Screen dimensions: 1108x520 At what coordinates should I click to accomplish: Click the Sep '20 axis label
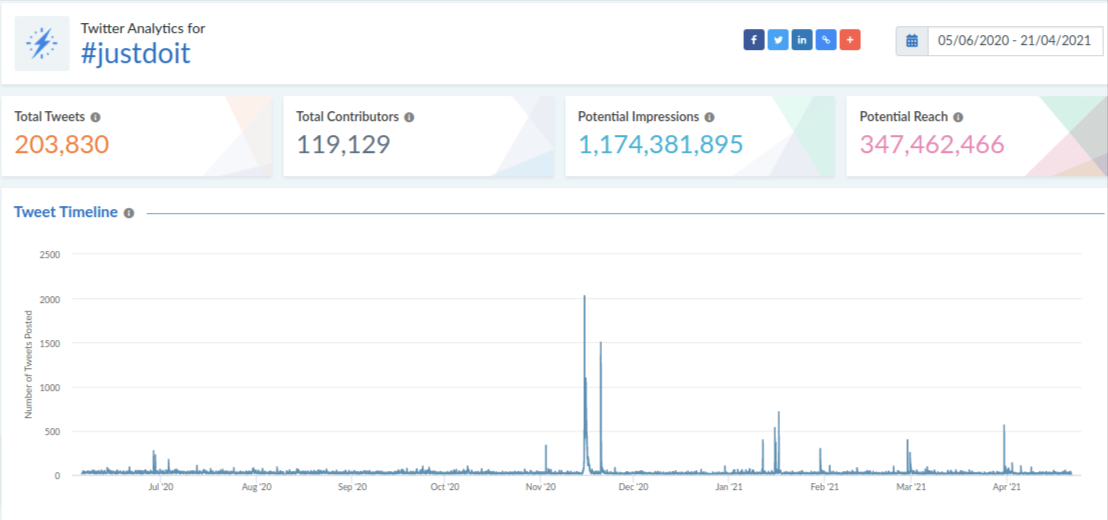tap(352, 487)
